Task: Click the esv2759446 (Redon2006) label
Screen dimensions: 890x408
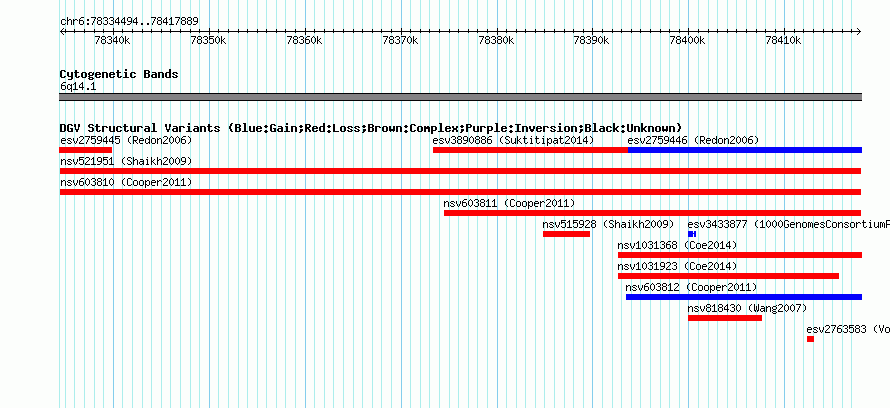Action: tap(693, 140)
